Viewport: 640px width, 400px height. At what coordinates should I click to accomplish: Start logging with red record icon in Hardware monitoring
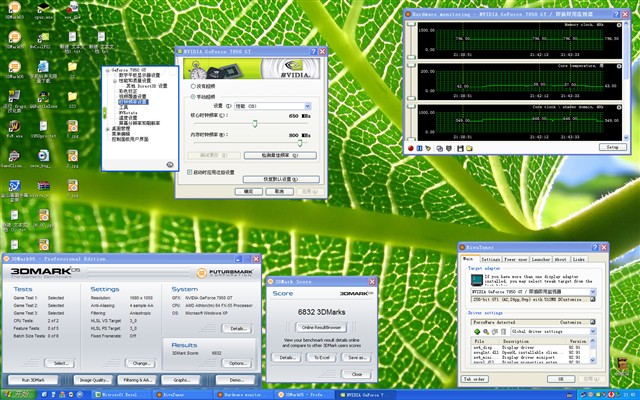pyautogui.click(x=411, y=148)
